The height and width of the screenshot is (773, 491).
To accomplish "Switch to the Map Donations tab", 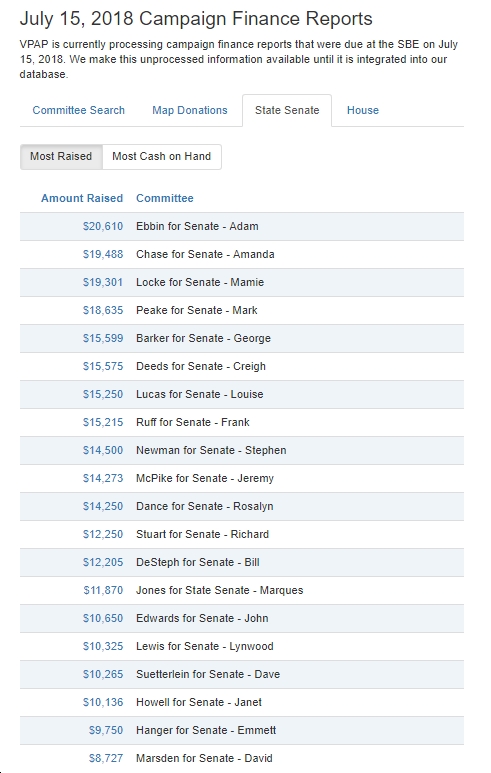I will pyautogui.click(x=190, y=110).
